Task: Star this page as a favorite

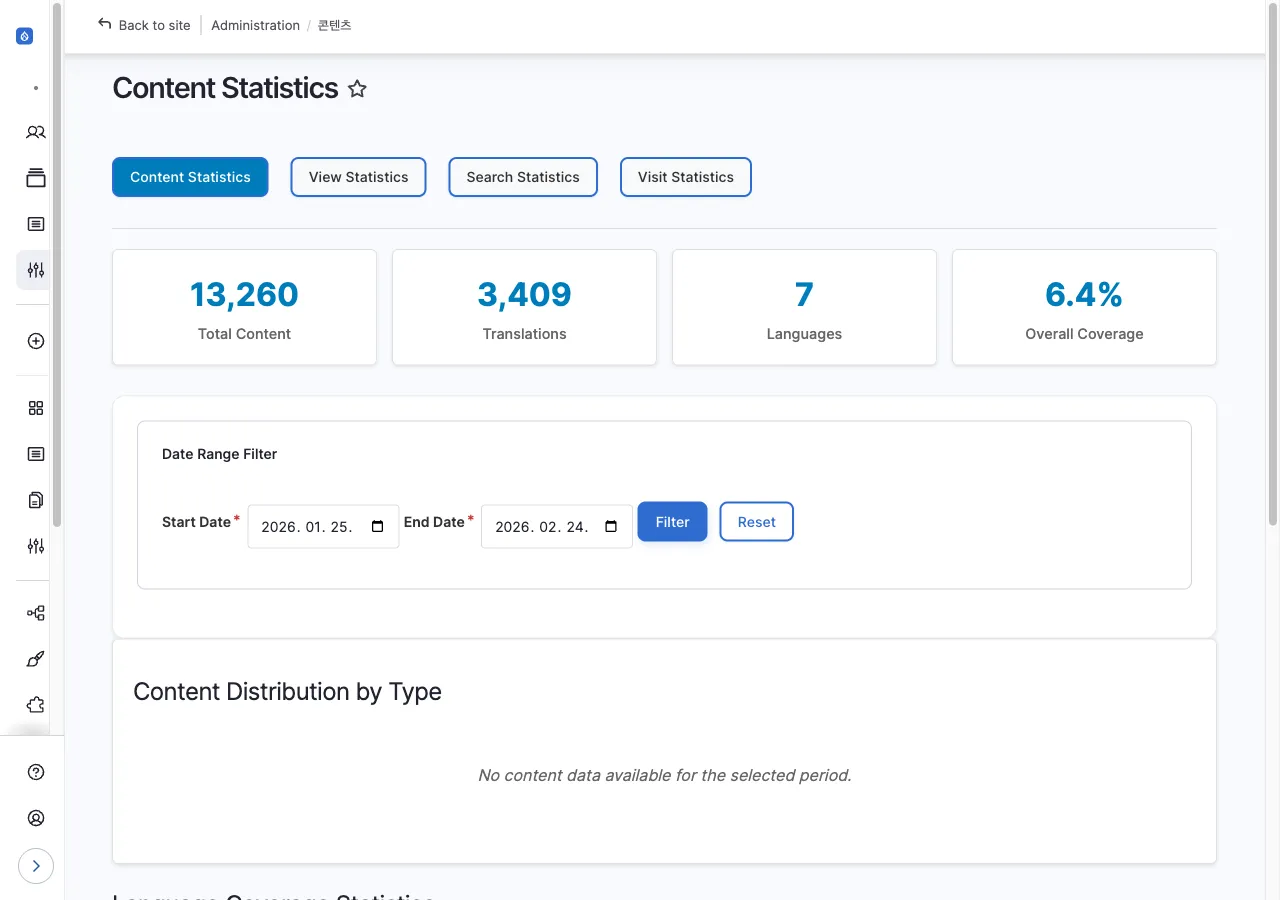Action: point(357,89)
